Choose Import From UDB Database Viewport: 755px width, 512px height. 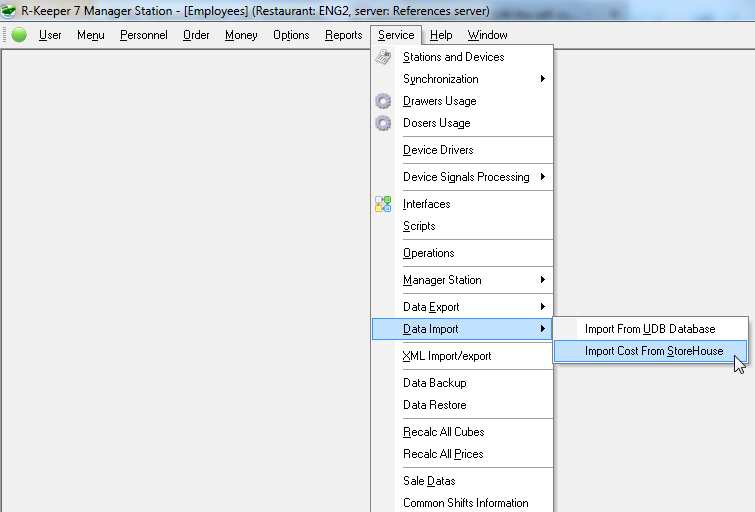click(651, 329)
